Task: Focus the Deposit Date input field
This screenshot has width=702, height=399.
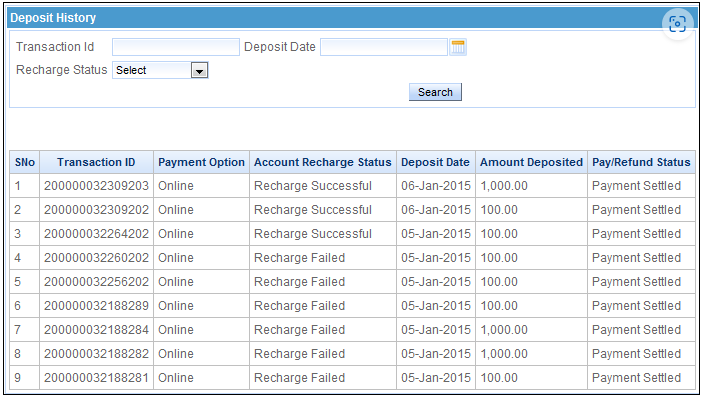Action: [x=384, y=47]
